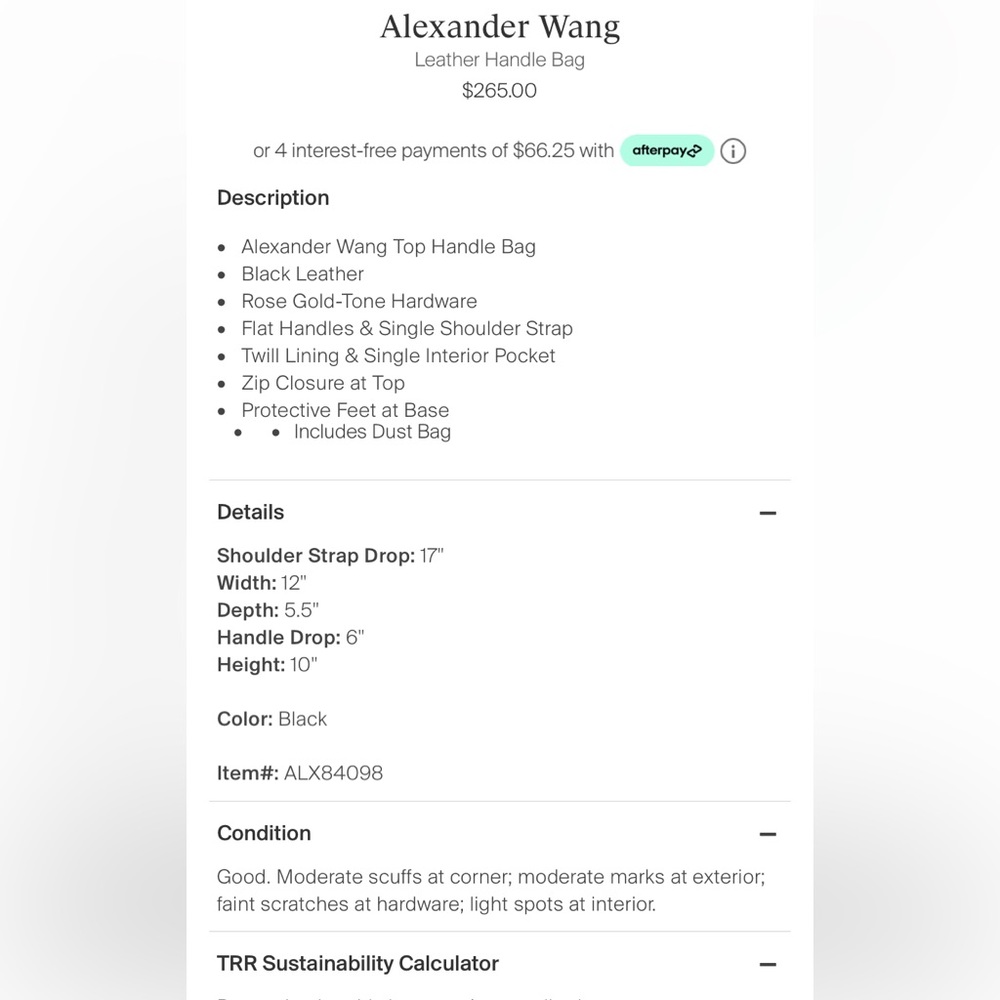Click the Alexander Wang brand title
Image resolution: width=1000 pixels, height=1000 pixels.
point(500,27)
